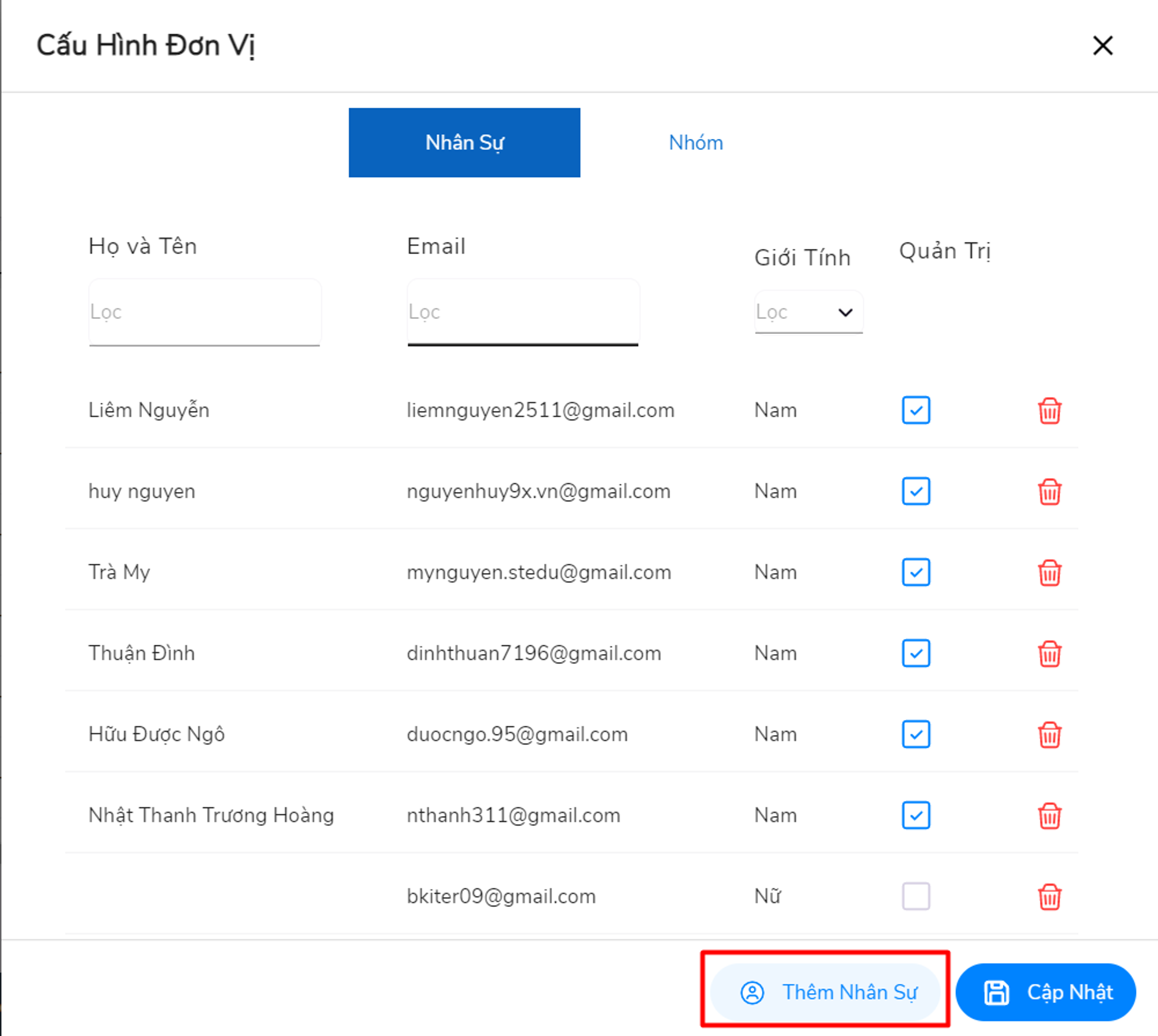Toggle admin checkbox for huy nguyen

point(916,491)
